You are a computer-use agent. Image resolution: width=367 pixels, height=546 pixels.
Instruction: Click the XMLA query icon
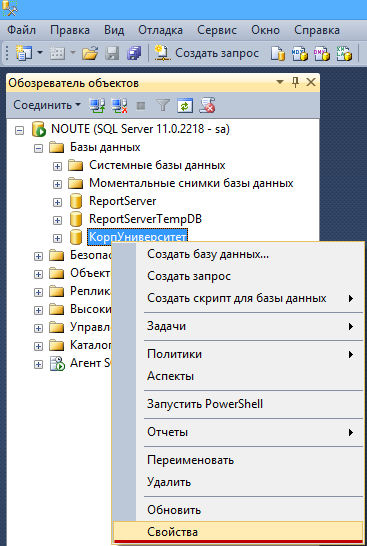pos(344,53)
